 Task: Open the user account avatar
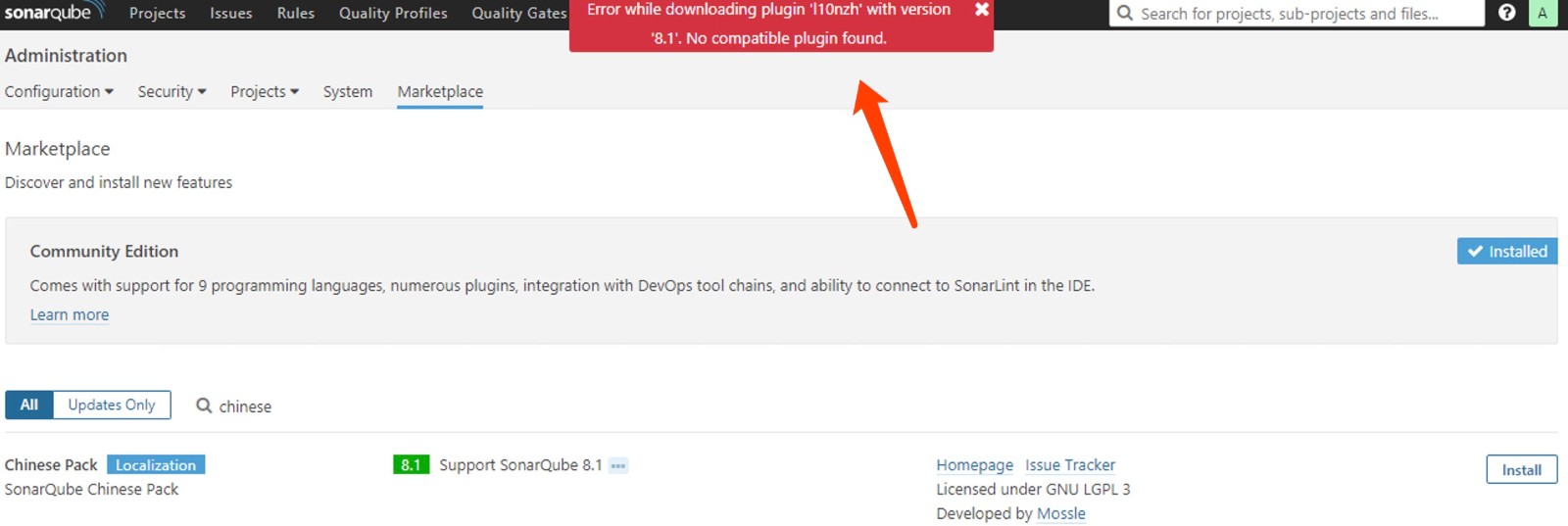tap(1543, 13)
